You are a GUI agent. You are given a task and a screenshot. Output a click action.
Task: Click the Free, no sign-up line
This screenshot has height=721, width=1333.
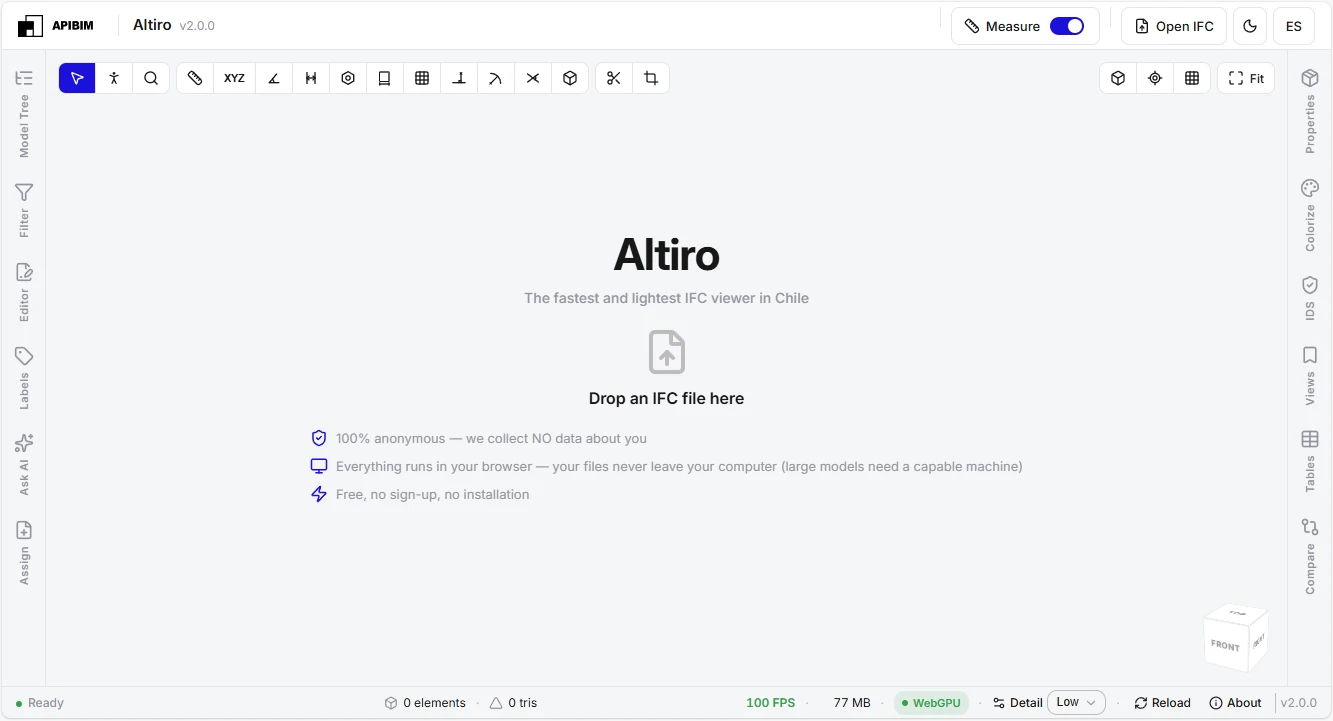click(420, 494)
